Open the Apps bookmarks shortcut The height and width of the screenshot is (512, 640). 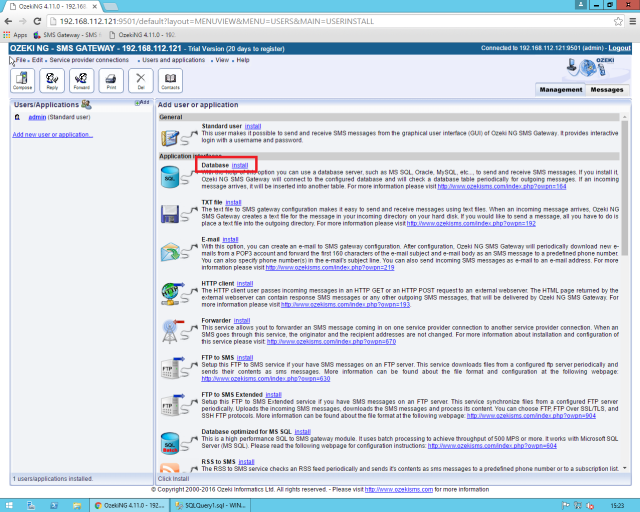[x=15, y=35]
